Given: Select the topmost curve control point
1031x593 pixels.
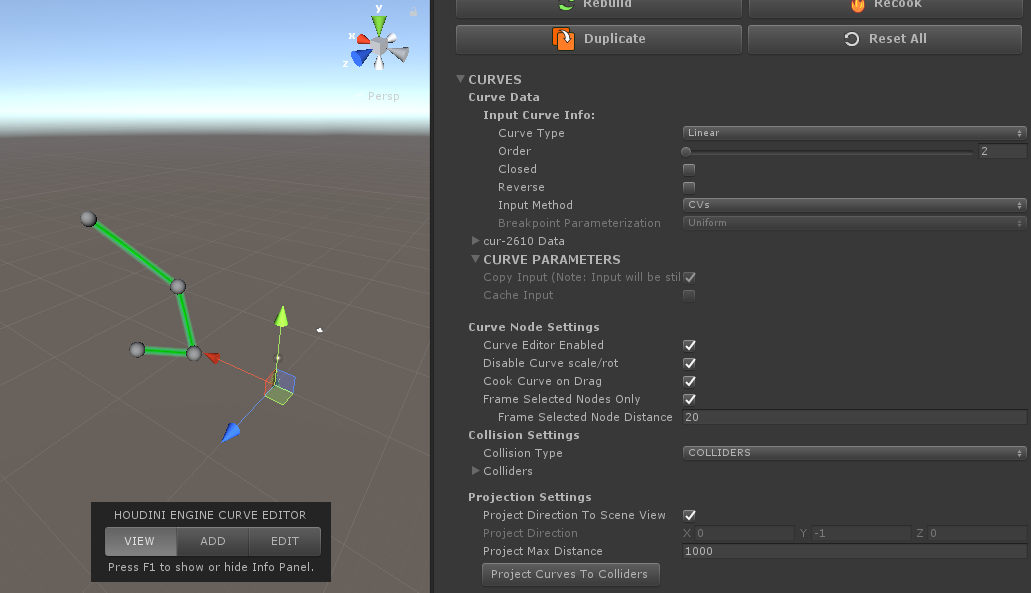Looking at the screenshot, I should pos(88,219).
